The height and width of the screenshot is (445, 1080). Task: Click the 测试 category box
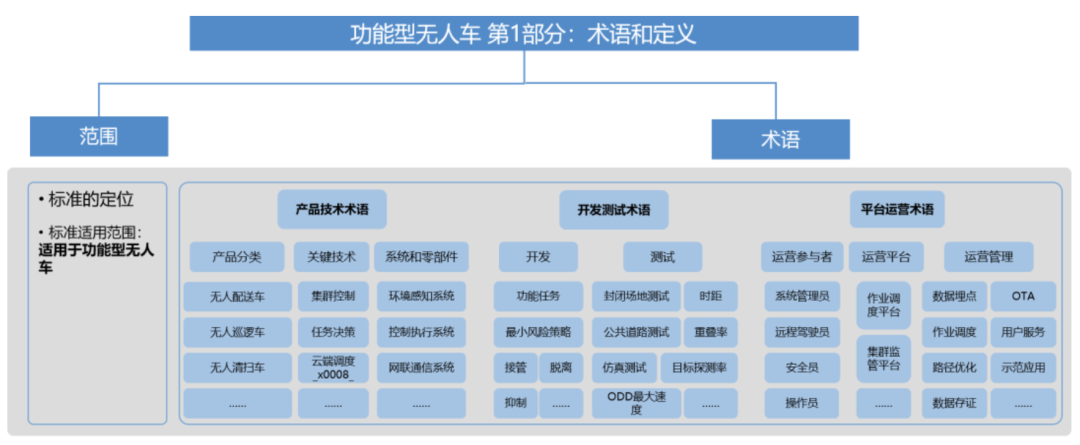(x=663, y=257)
